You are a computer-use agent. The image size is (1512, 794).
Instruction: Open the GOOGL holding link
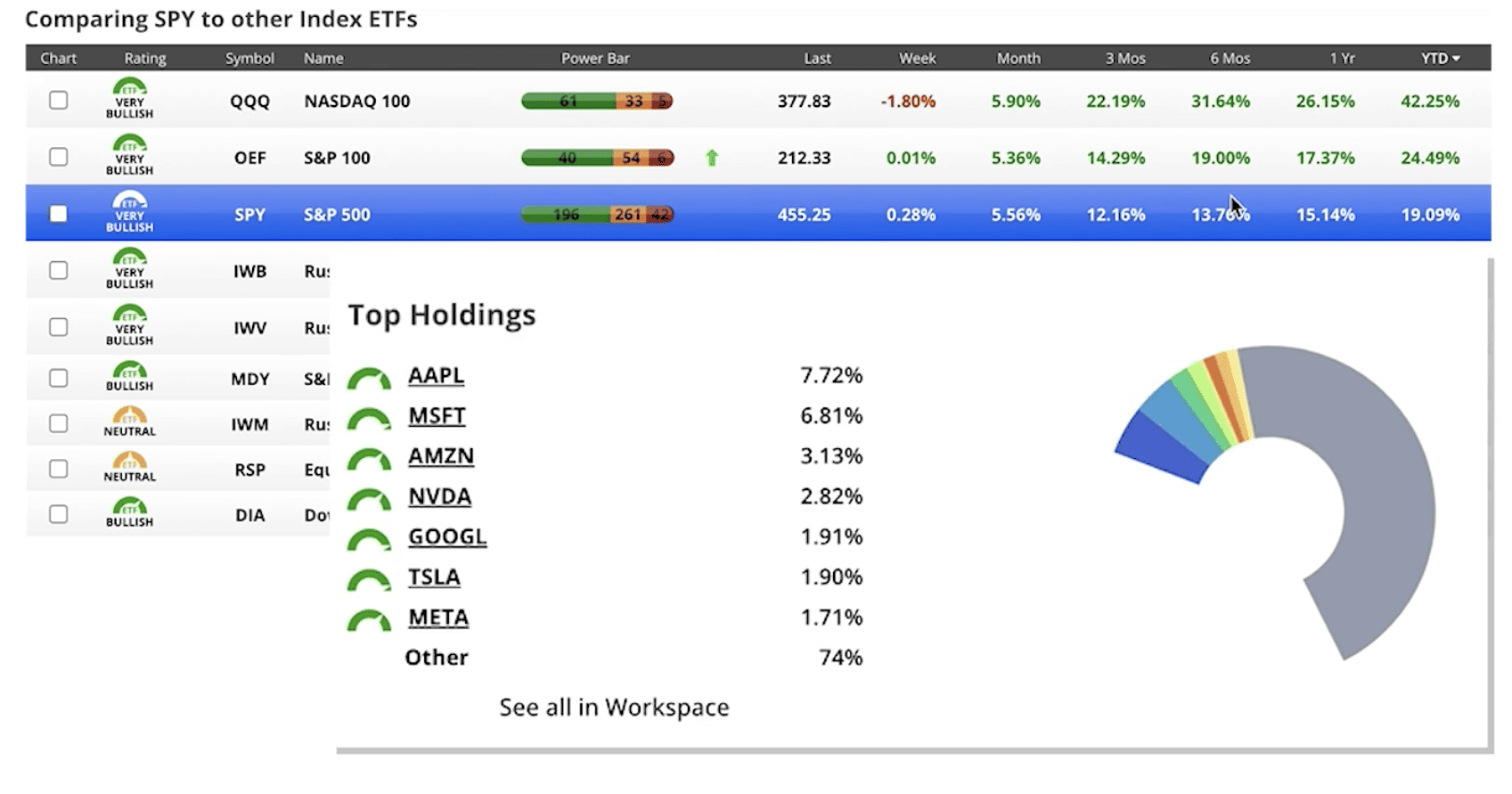447,536
